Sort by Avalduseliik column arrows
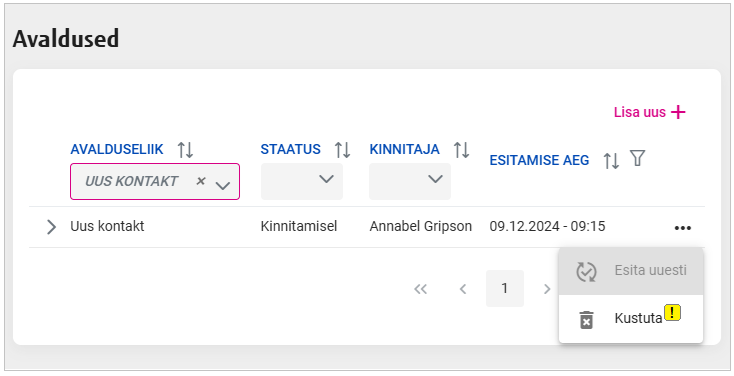This screenshot has height=376, width=734. [185, 150]
